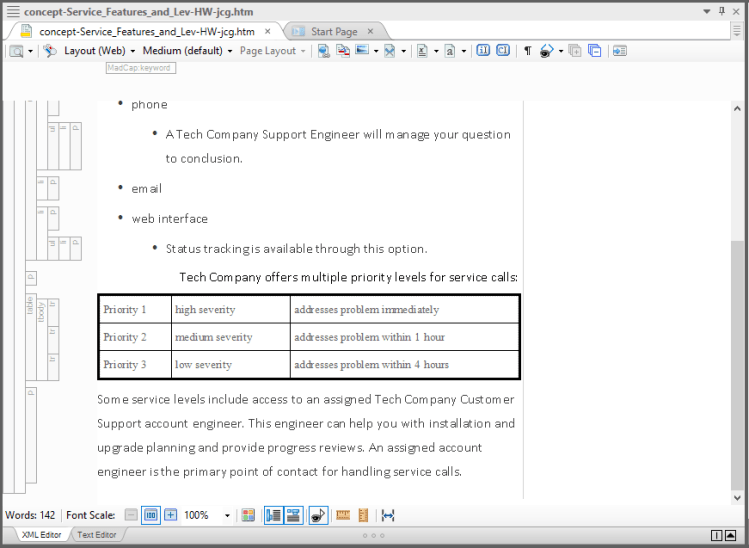Close the concept-Service_Features tab
This screenshot has width=749, height=548.
pos(268,31)
